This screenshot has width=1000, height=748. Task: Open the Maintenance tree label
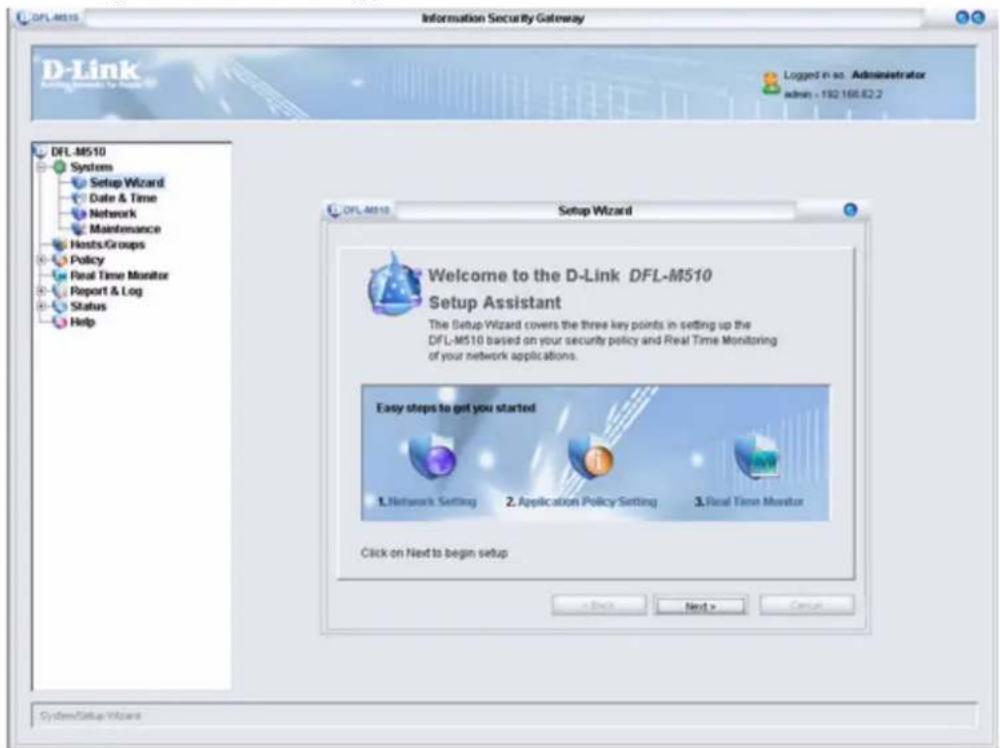click(x=125, y=229)
